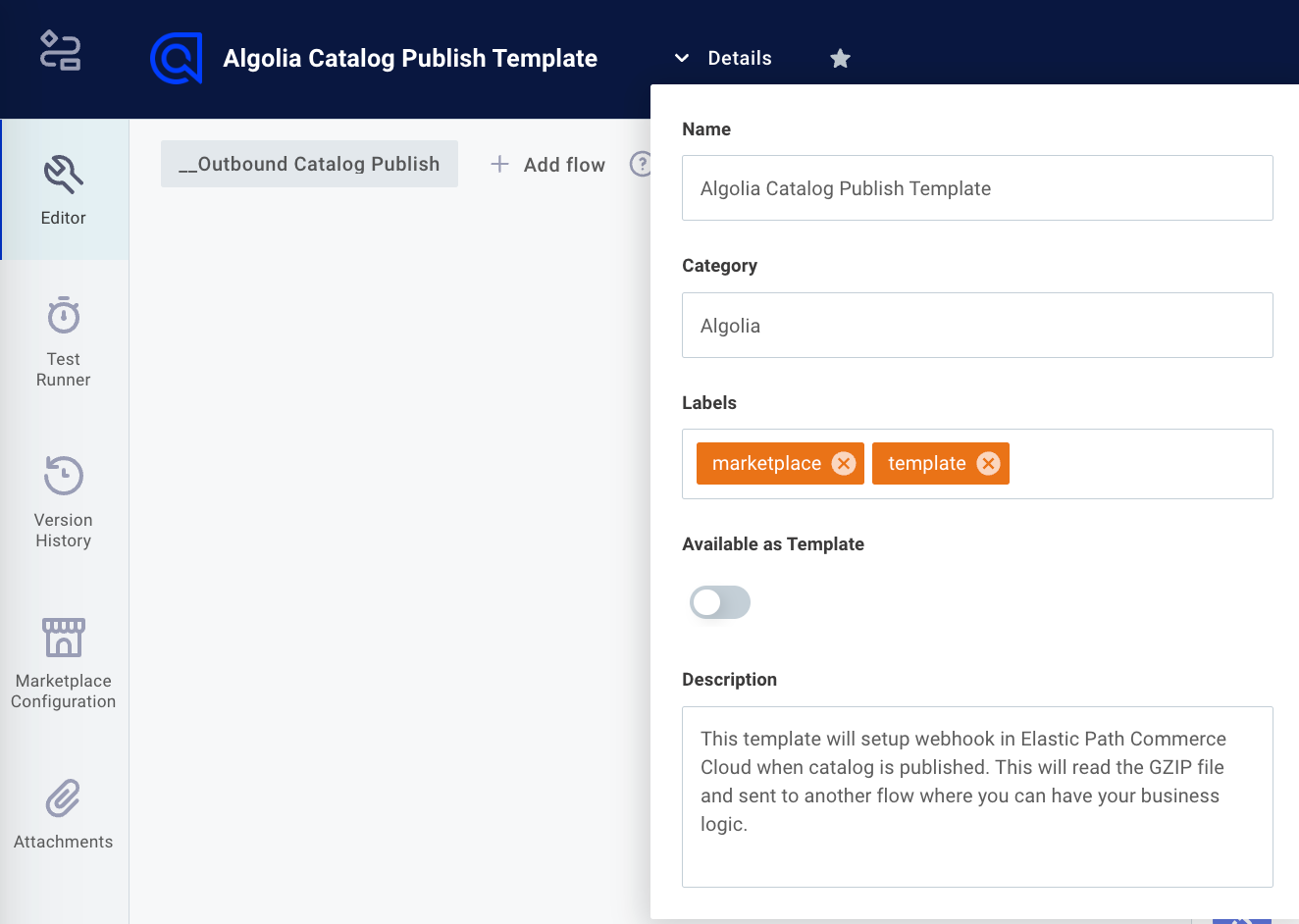Click the Algolia Catalog Publish Template title
The height and width of the screenshot is (924, 1299).
click(410, 59)
